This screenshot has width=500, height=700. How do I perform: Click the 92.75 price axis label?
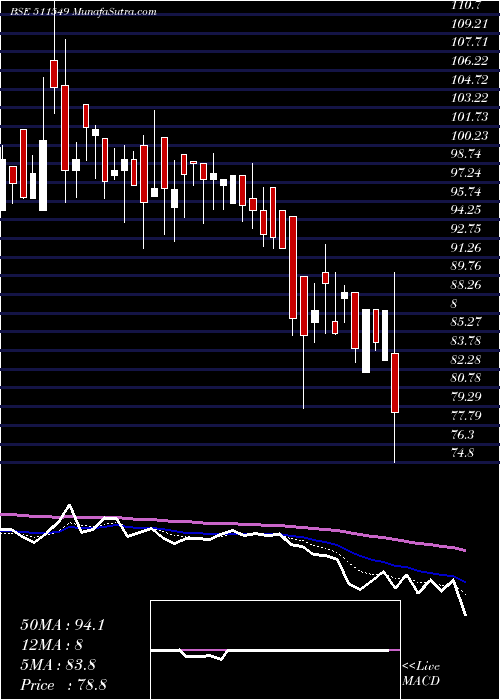[x=467, y=229]
